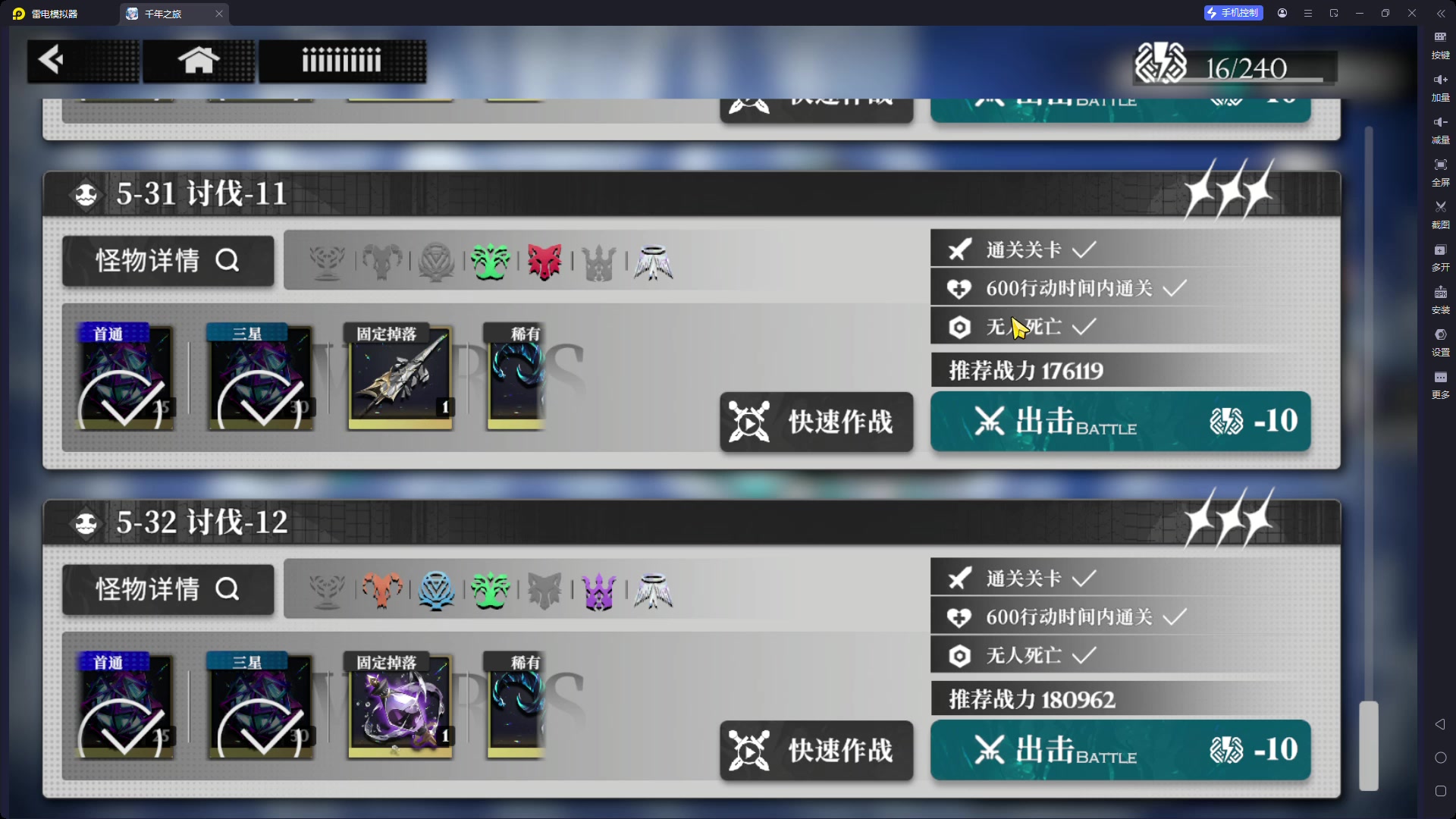The height and width of the screenshot is (819, 1456).
Task: Click the red wolf monster icon in 5-31
Action: tap(544, 262)
